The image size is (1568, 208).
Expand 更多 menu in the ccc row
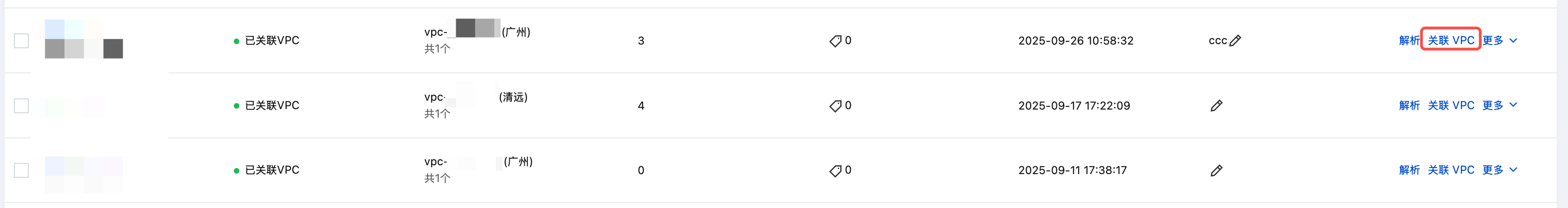click(1499, 41)
